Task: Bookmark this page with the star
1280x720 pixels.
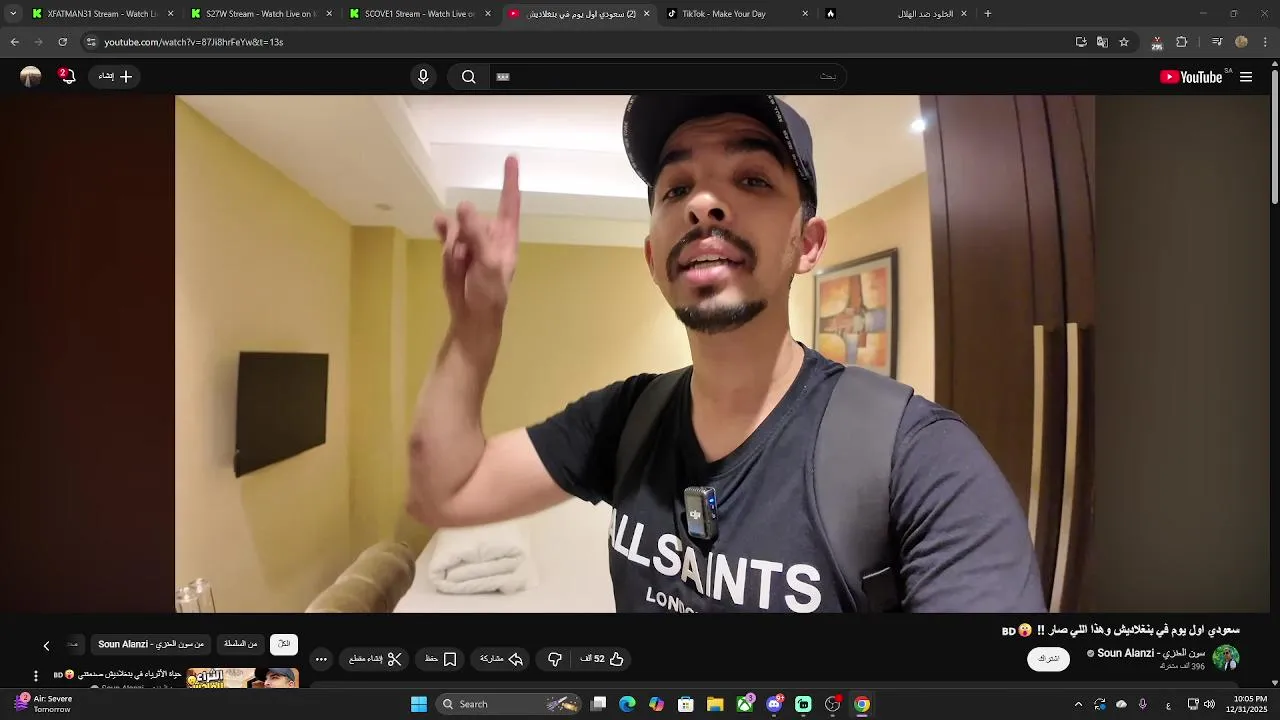Action: [1124, 42]
